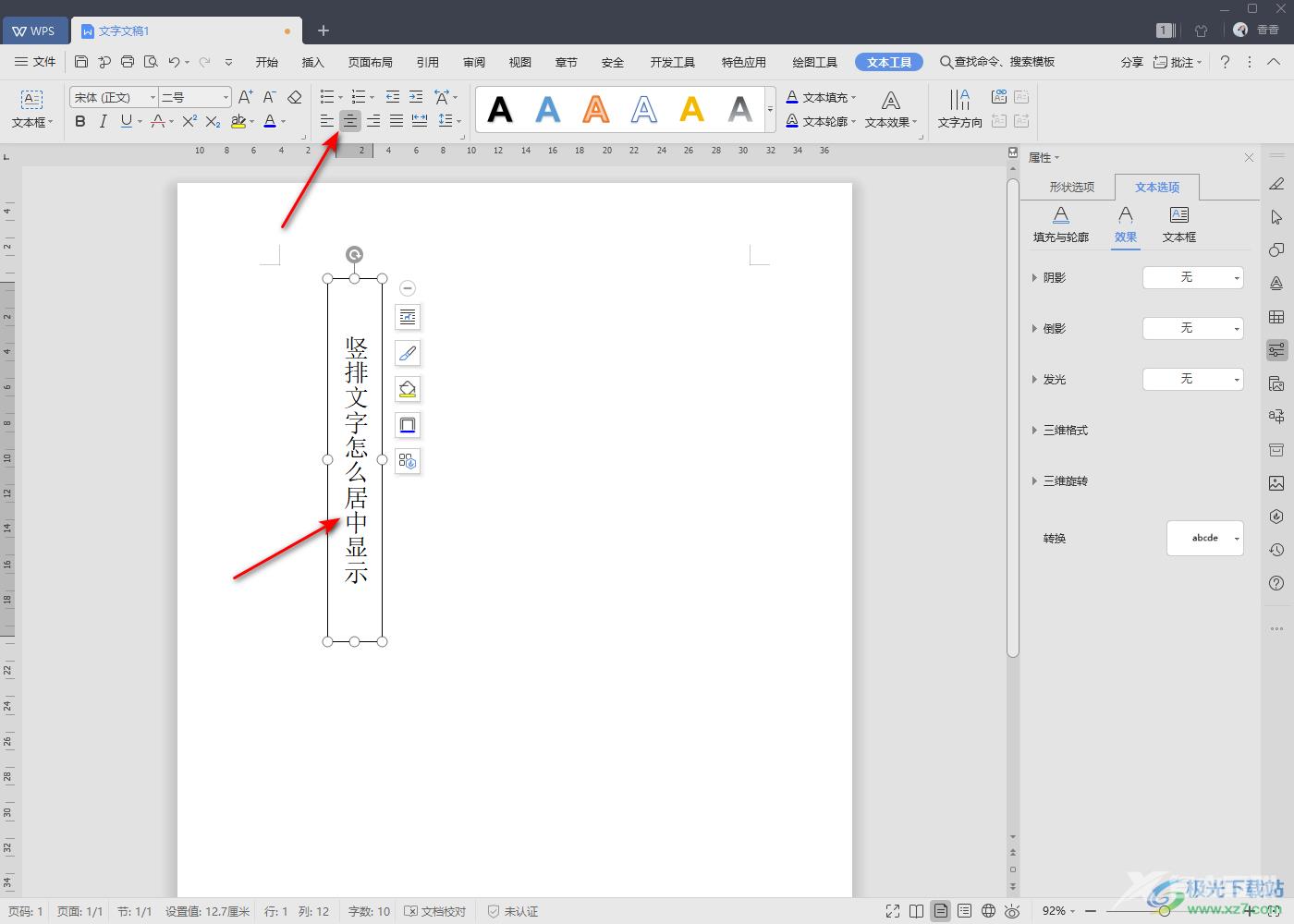1294x924 pixels.
Task: Increase font size with A+ icon
Action: click(x=246, y=97)
